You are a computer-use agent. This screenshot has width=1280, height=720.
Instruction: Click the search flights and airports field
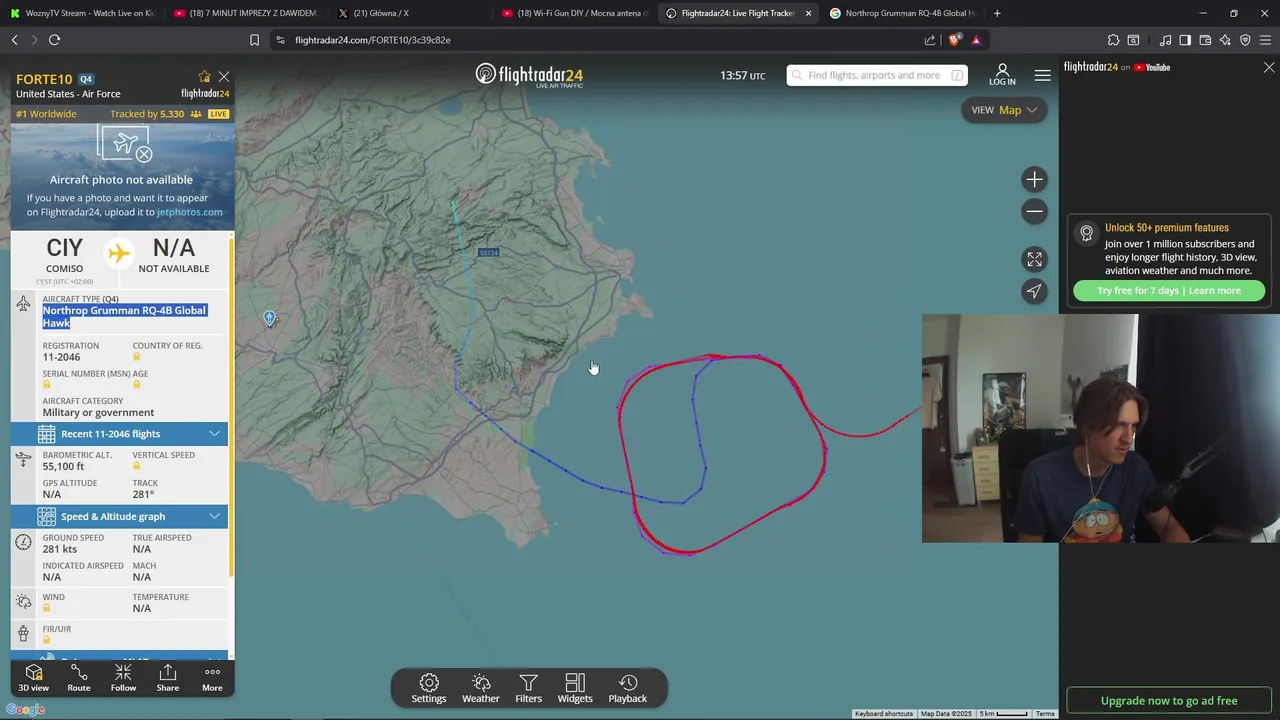(x=876, y=75)
